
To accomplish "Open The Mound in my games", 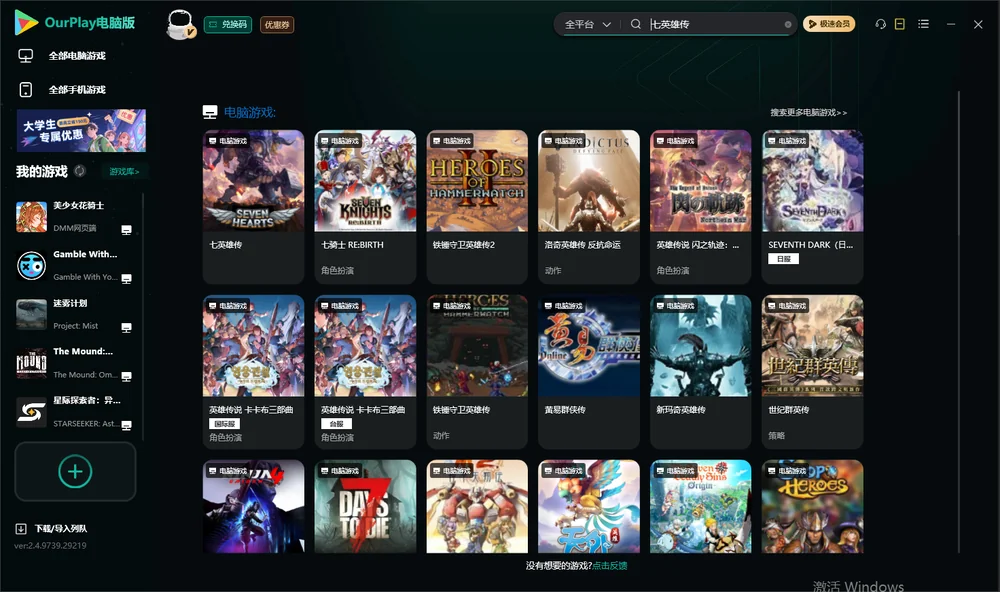I will pyautogui.click(x=75, y=363).
